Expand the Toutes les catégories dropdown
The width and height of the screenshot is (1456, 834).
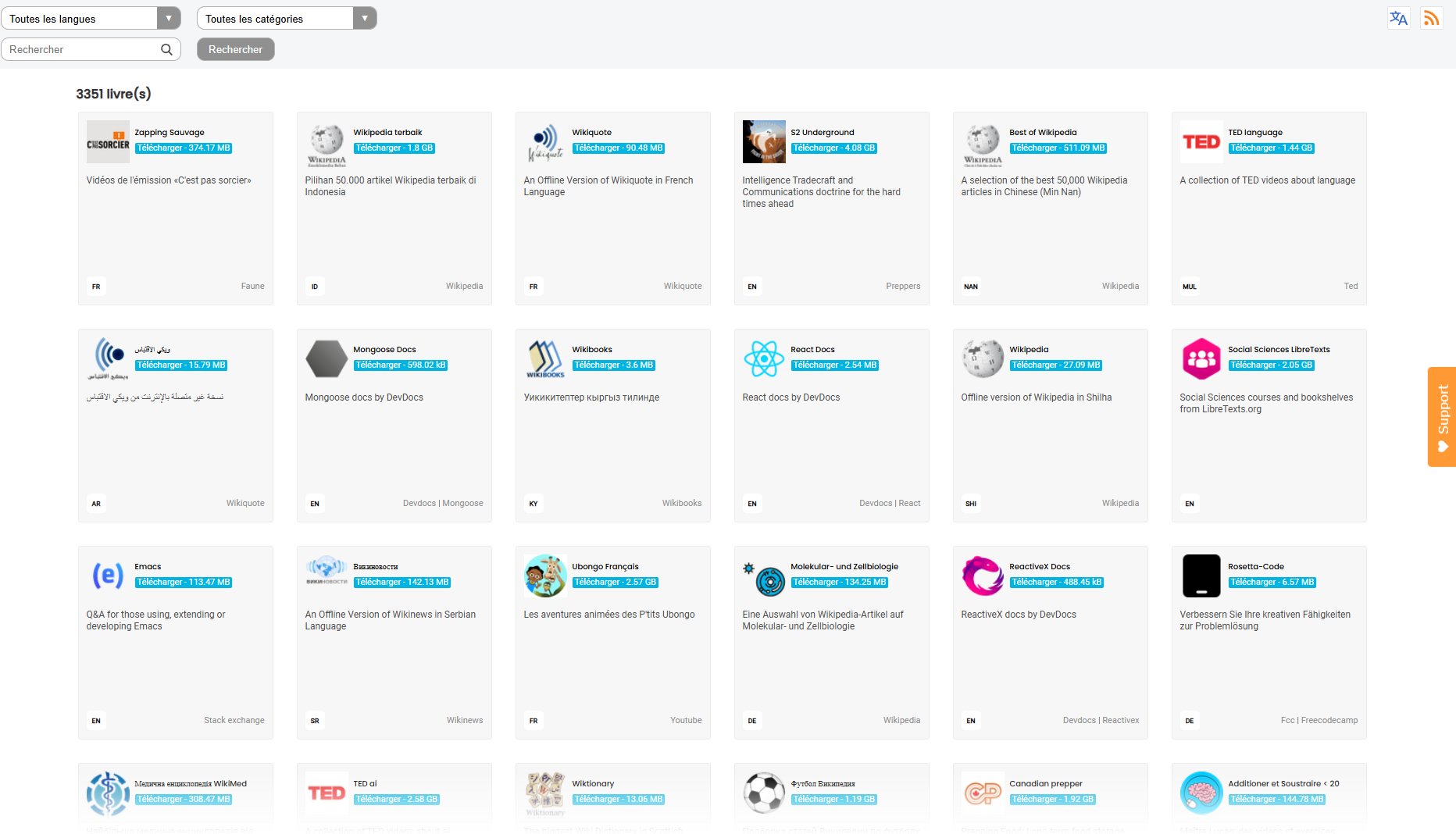(287, 18)
